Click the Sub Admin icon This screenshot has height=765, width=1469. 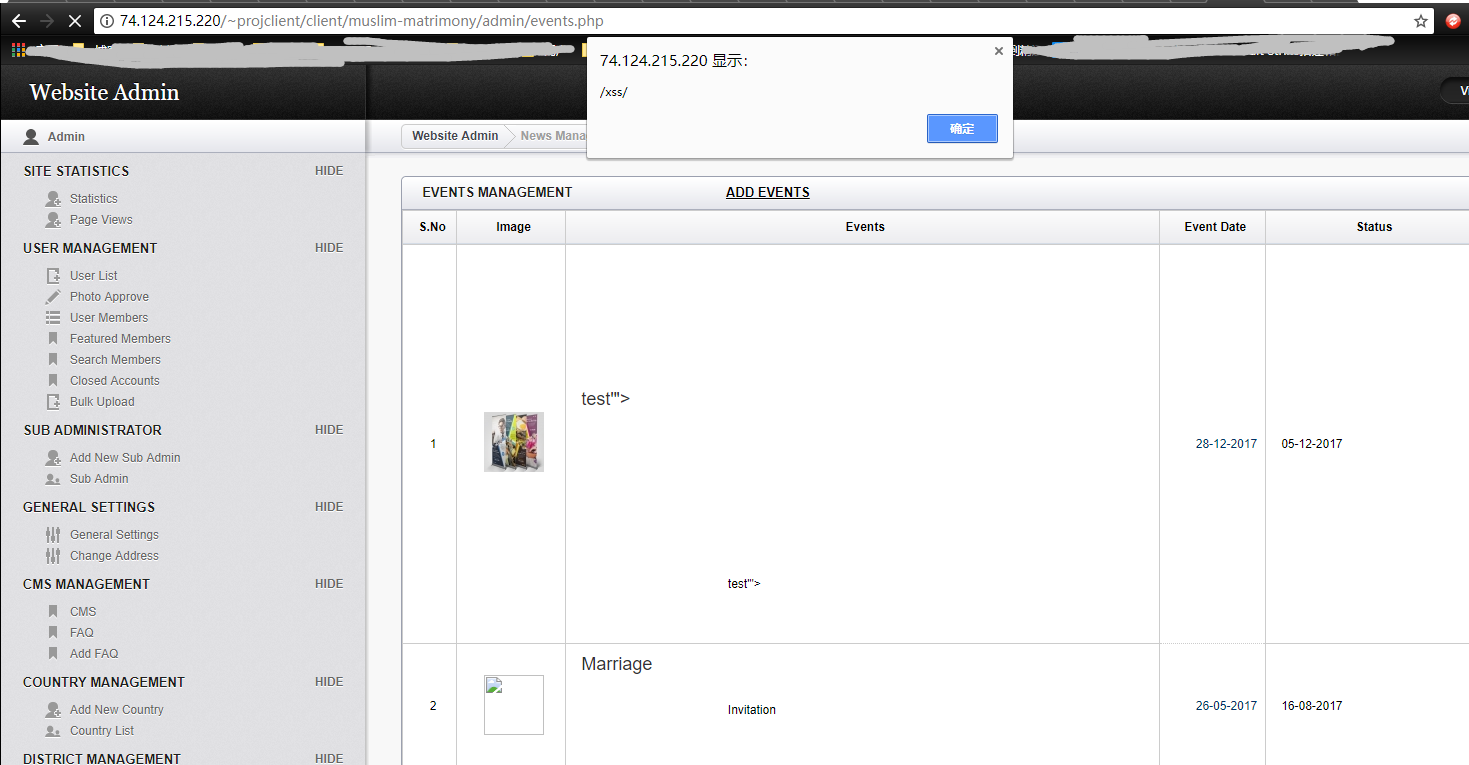[x=53, y=479]
